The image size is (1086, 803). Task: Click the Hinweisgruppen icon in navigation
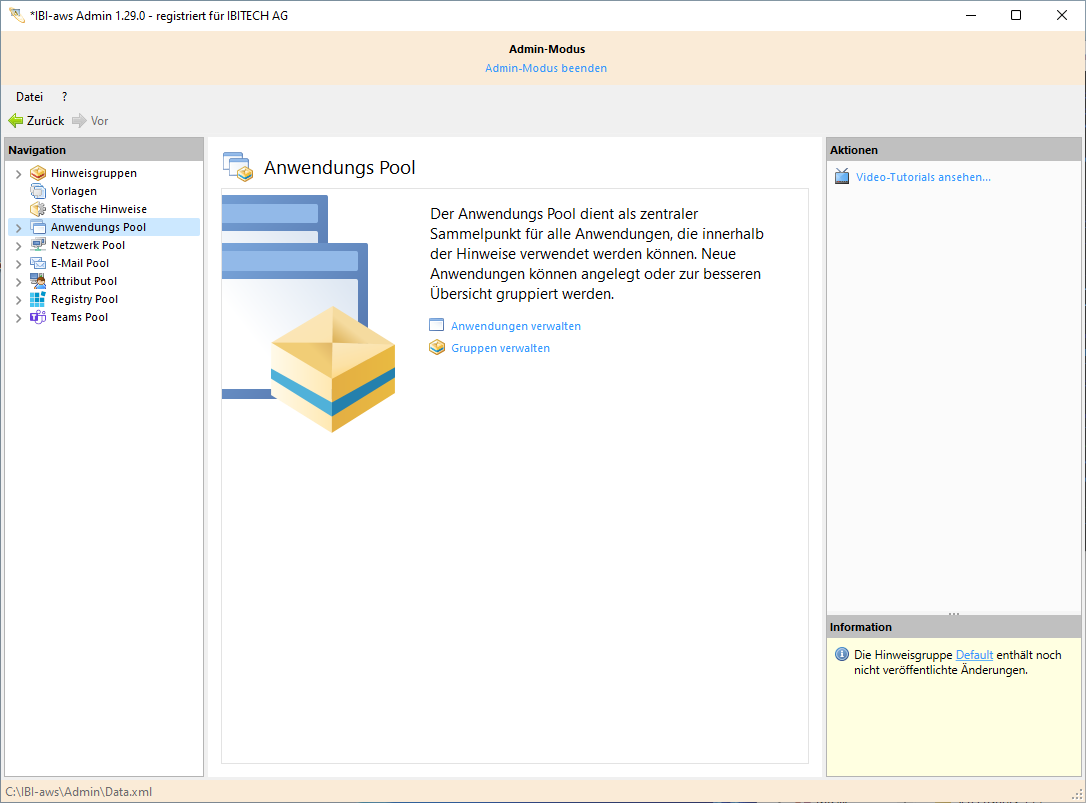(38, 173)
